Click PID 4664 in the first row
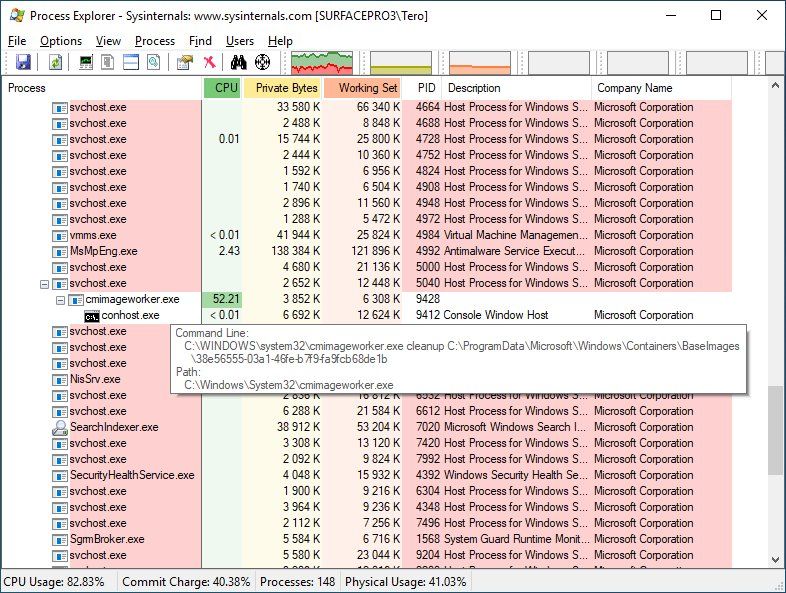 [427, 107]
